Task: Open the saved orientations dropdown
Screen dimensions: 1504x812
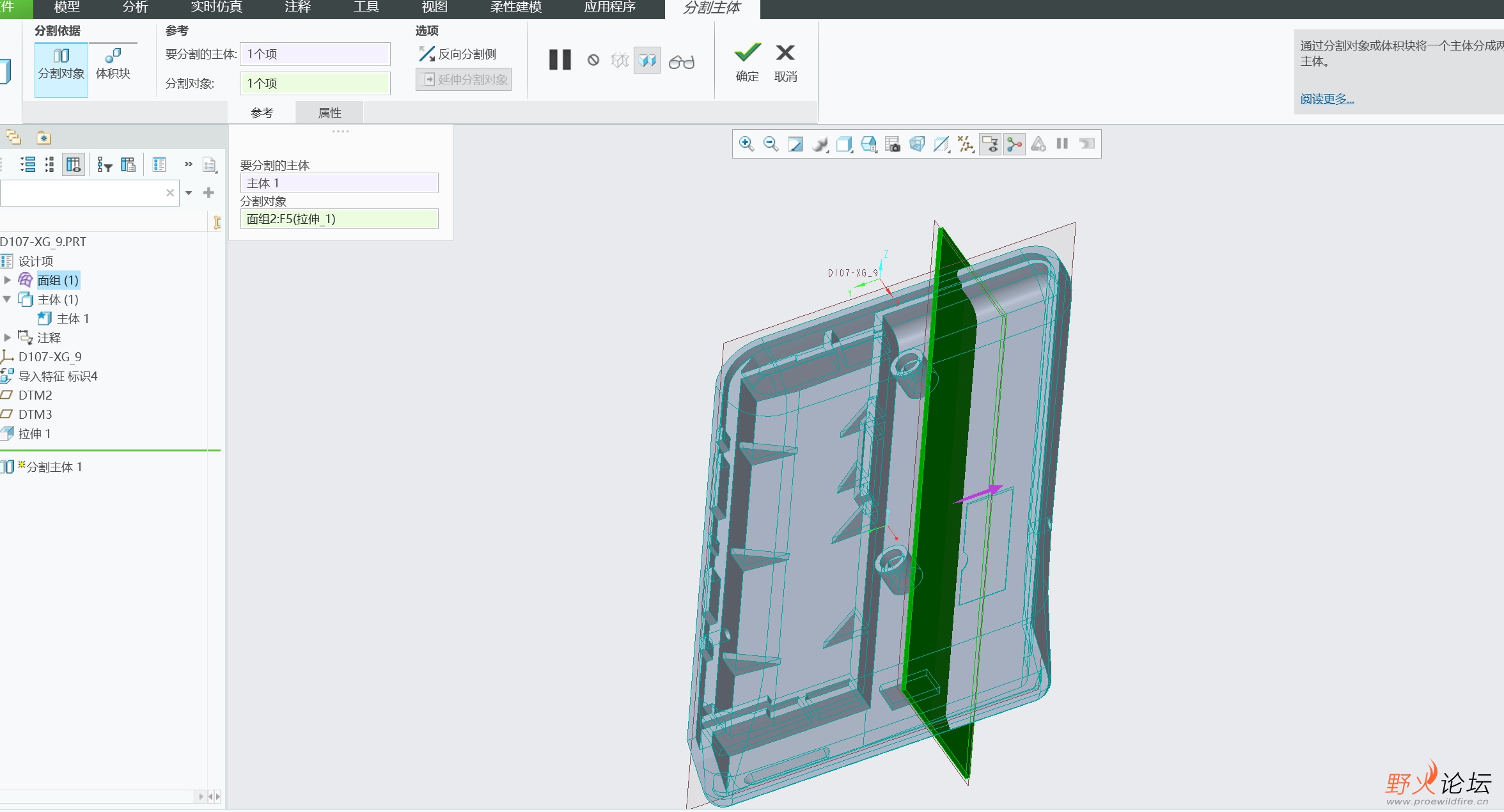Action: tap(869, 144)
